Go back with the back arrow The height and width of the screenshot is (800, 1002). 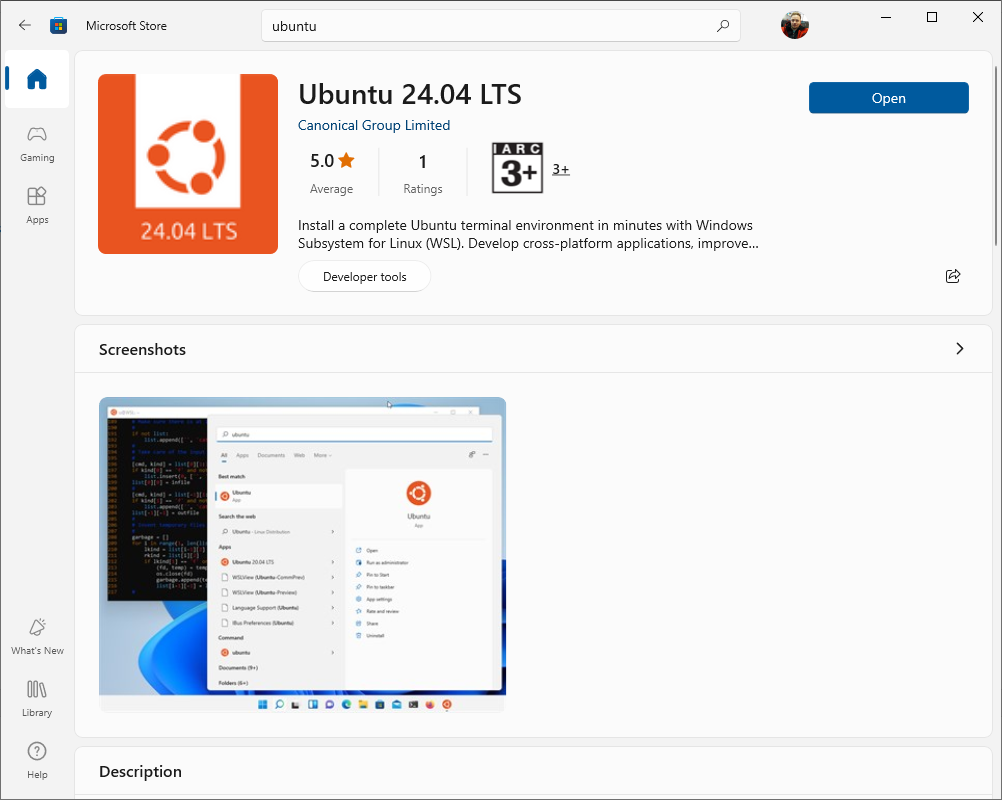click(x=25, y=26)
